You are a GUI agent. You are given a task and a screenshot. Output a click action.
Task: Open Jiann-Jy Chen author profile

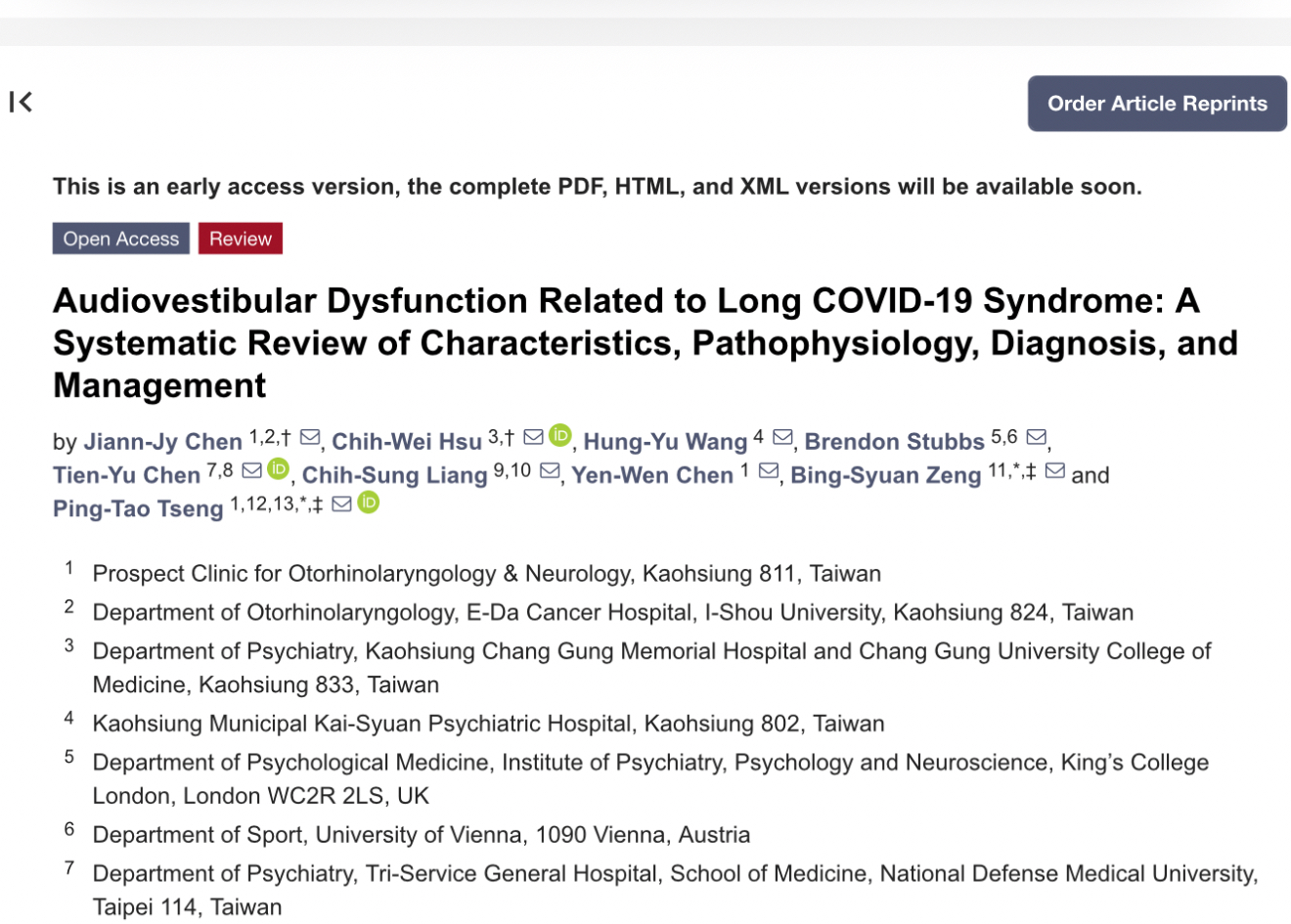point(162,442)
